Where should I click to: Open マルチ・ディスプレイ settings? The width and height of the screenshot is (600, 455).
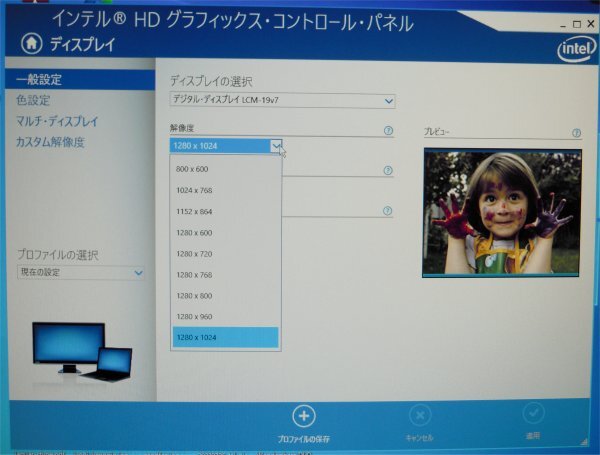tap(57, 121)
